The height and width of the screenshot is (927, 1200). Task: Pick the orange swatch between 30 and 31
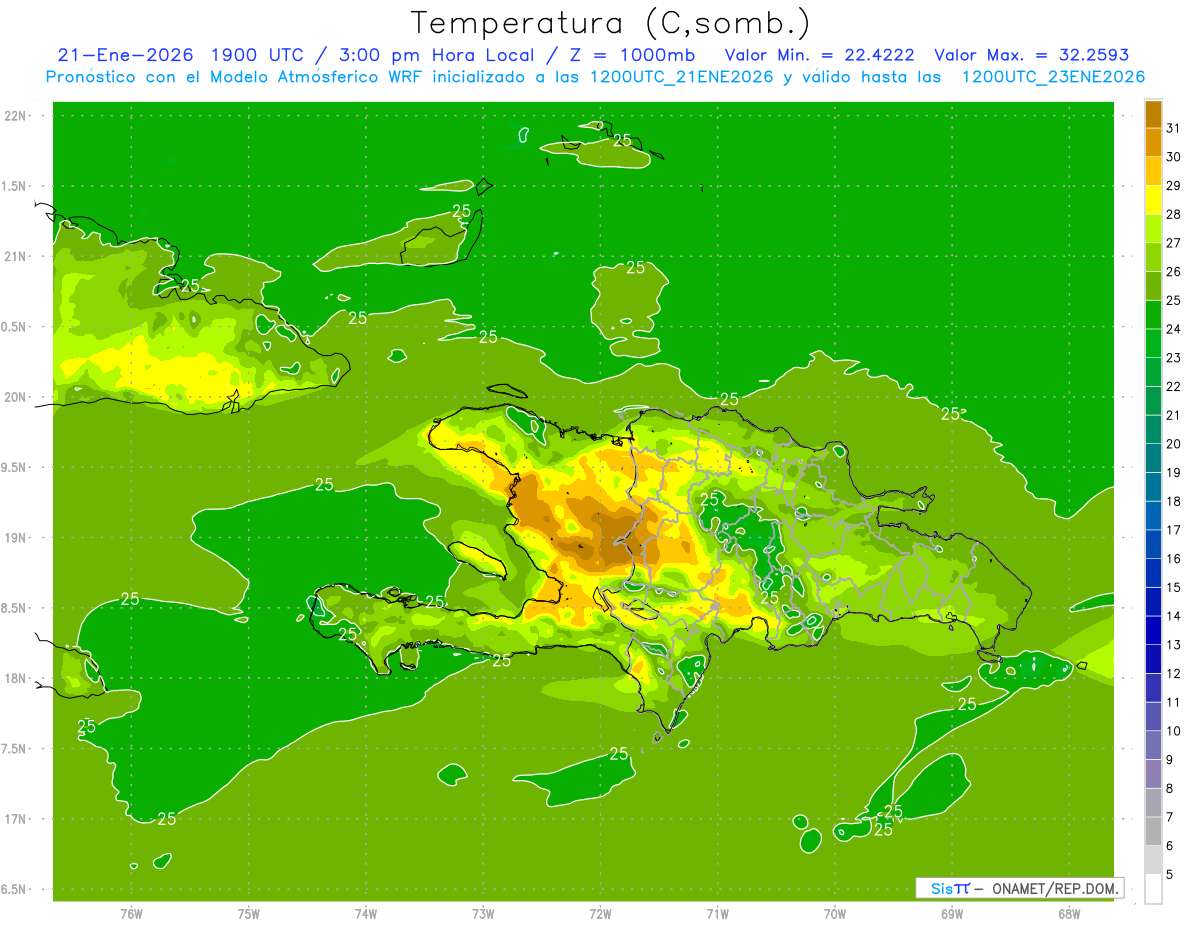[1153, 143]
